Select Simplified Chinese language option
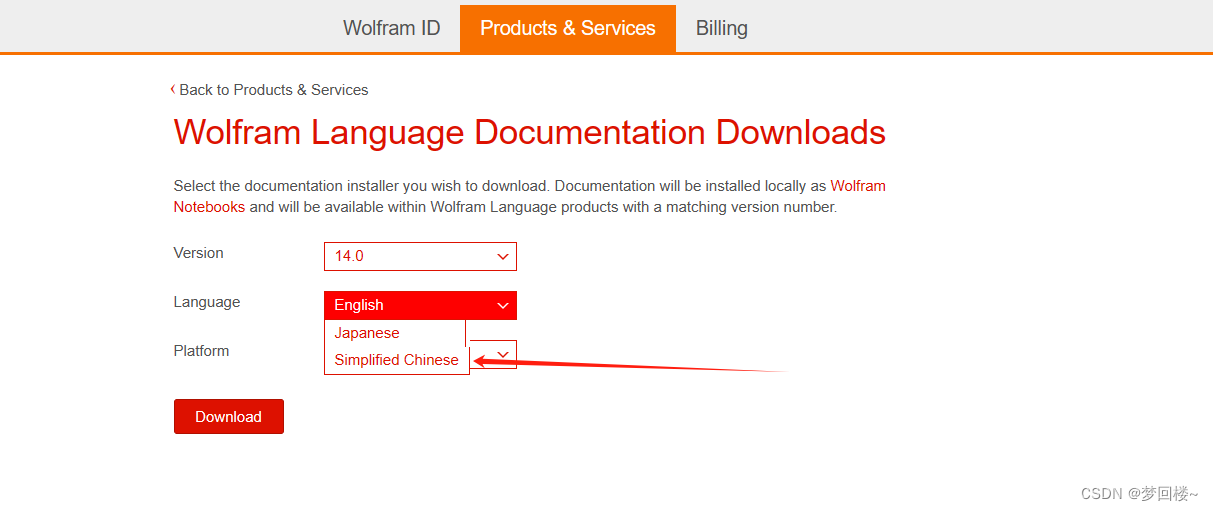Screen dimensions: 1213x511 [396, 360]
